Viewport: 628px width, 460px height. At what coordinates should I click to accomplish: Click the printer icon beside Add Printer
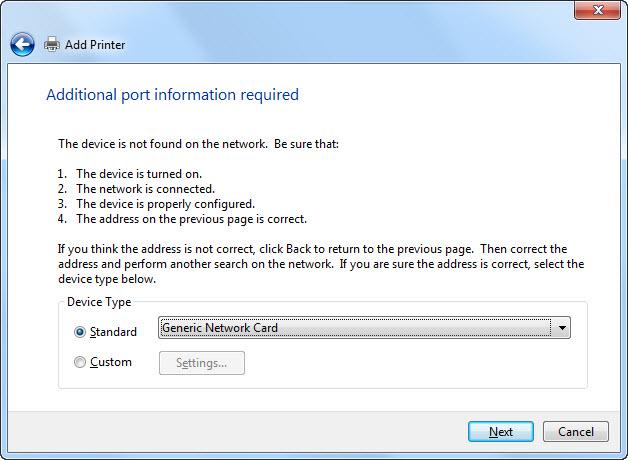pos(52,44)
